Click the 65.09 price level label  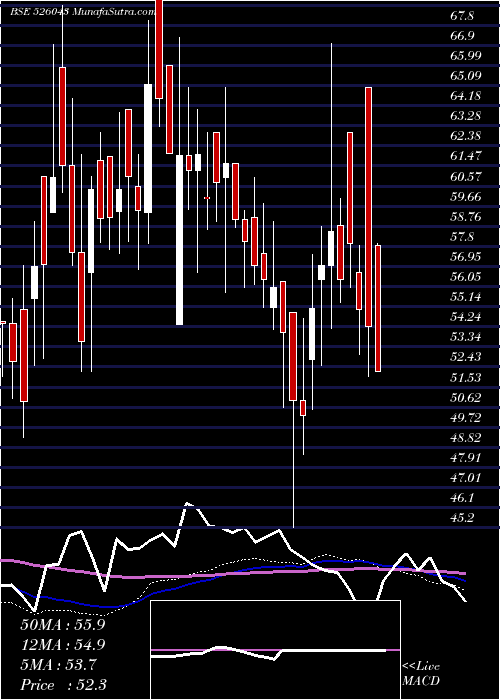466,75
